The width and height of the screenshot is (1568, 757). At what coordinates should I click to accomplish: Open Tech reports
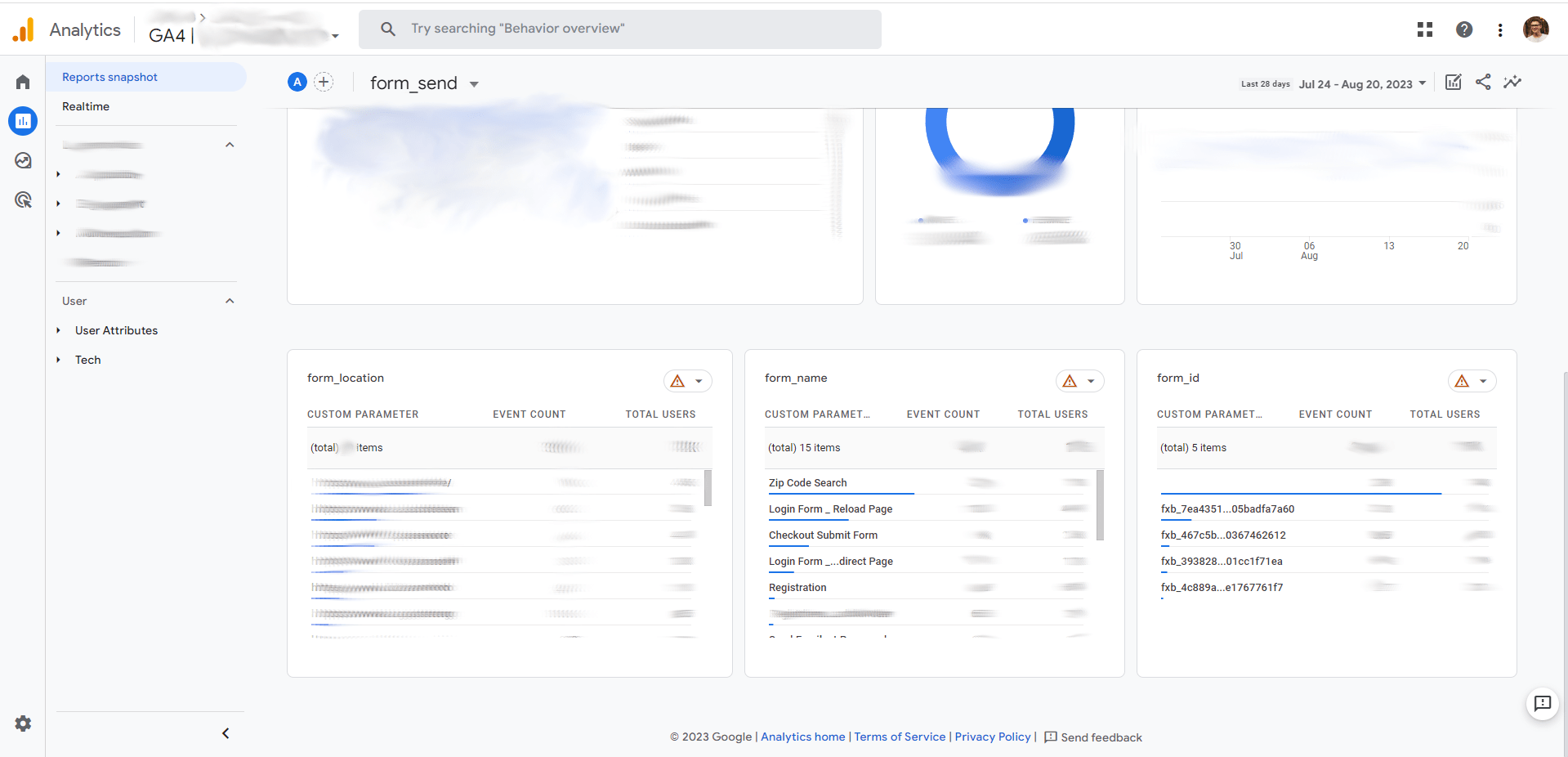(x=88, y=360)
